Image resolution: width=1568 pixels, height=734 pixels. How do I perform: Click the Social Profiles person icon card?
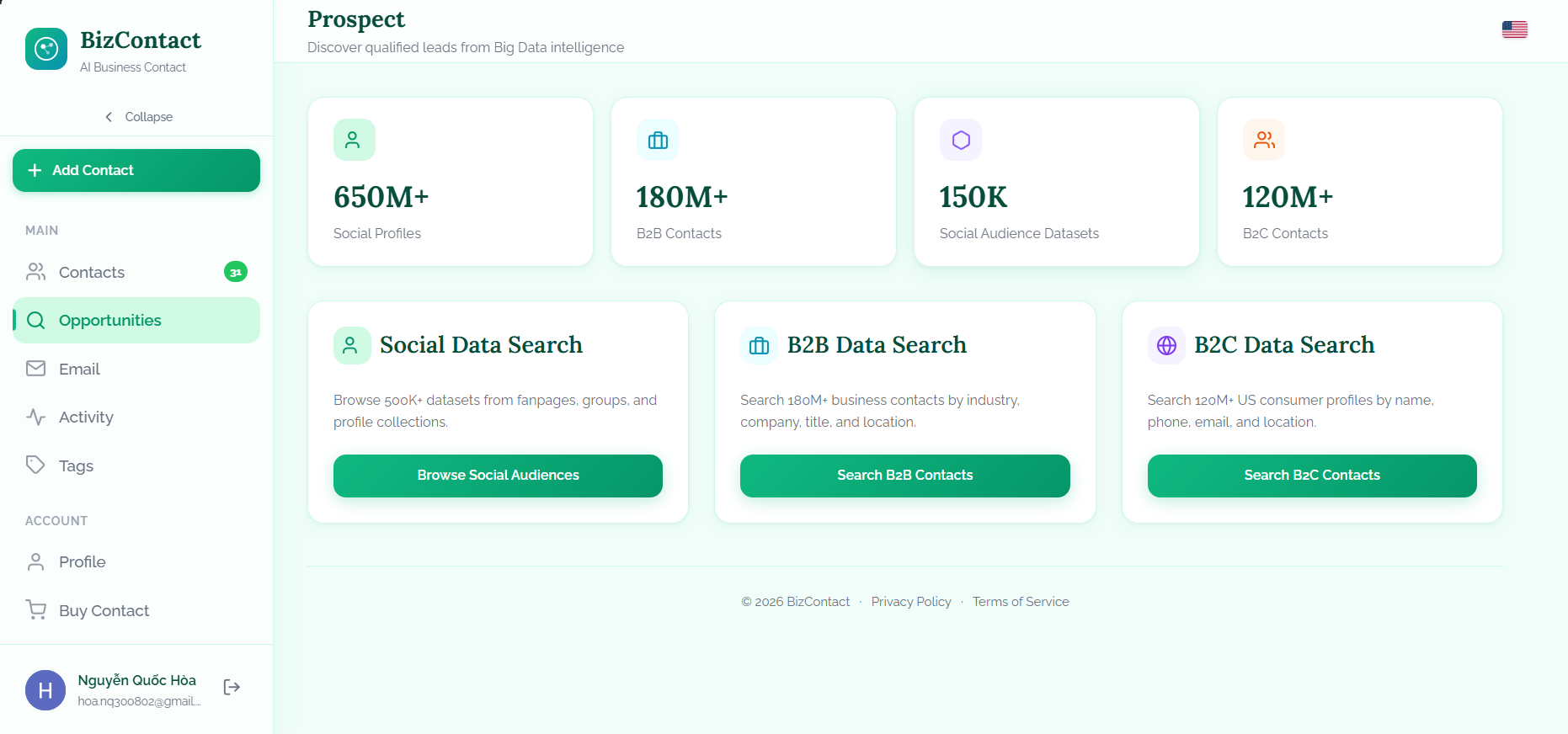355,140
